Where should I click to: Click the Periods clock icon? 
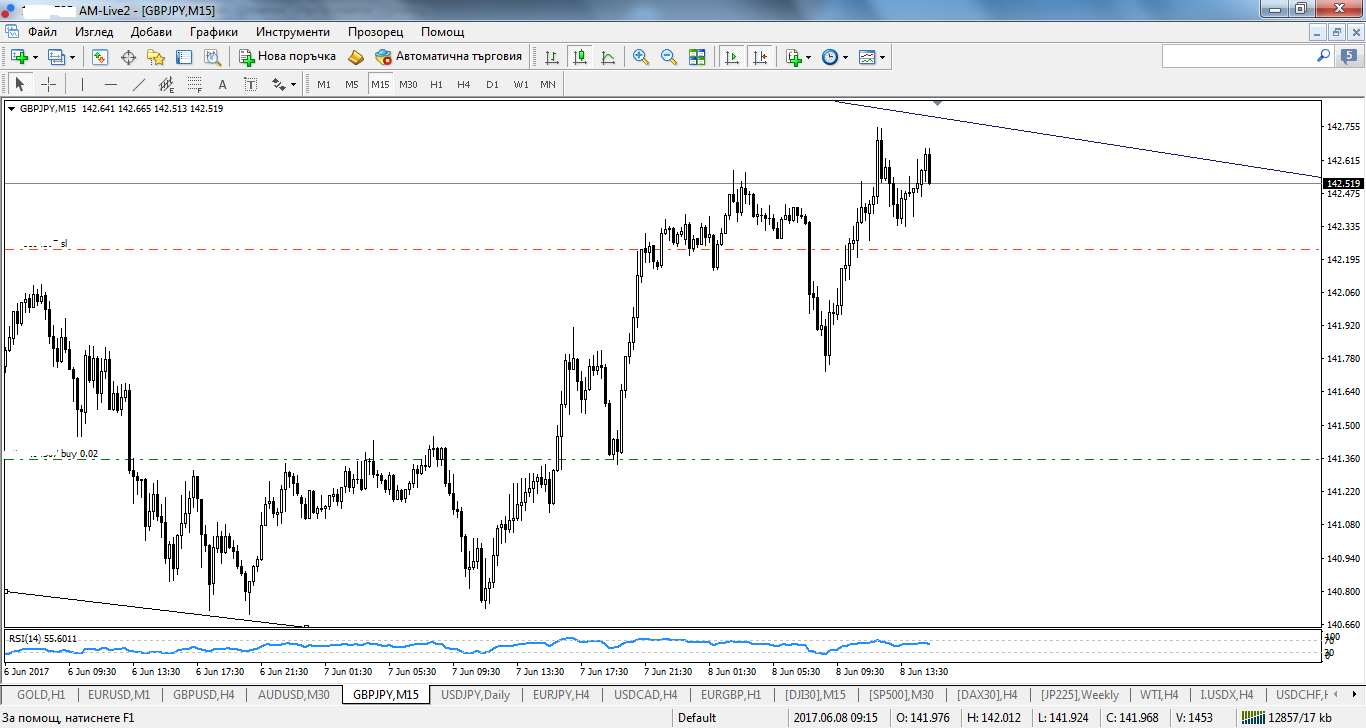[830, 57]
